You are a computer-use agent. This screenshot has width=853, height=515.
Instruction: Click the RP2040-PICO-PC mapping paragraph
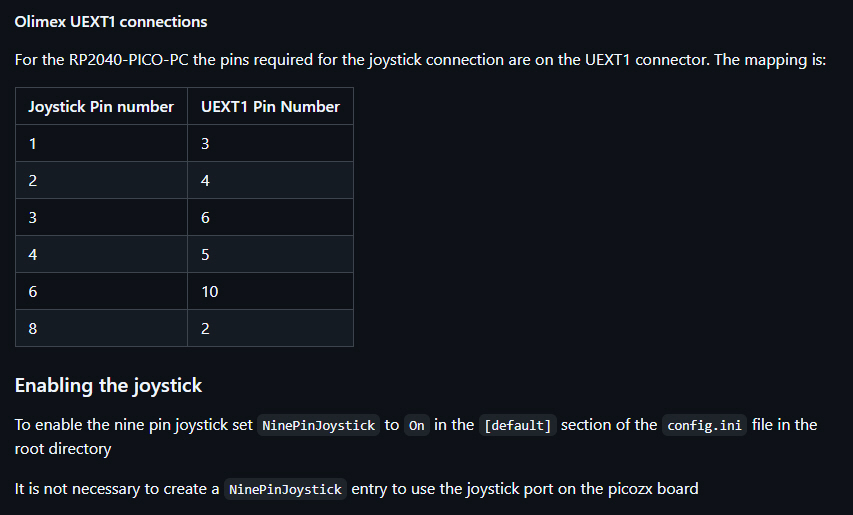click(420, 60)
